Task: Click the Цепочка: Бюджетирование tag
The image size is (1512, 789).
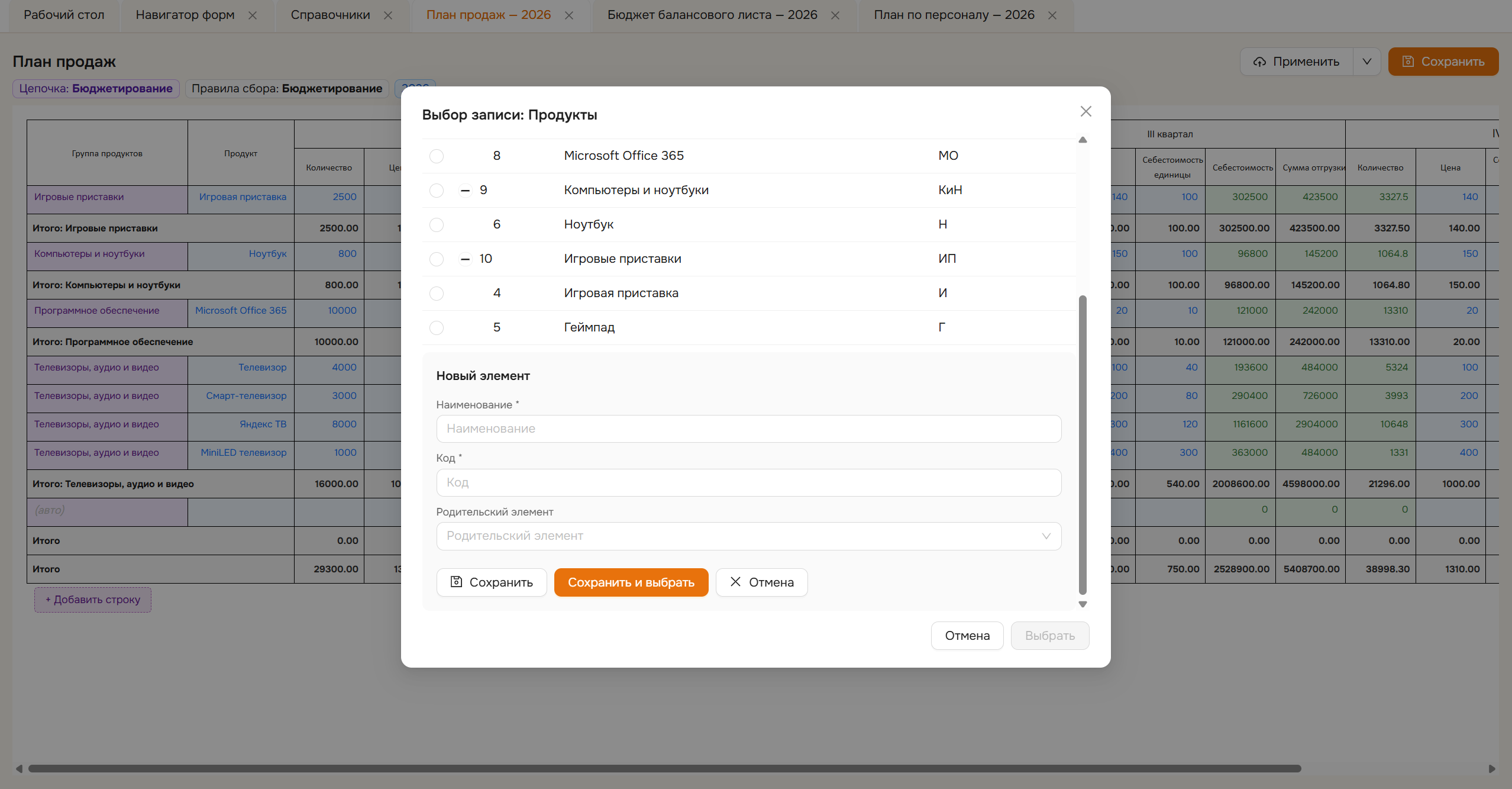Action: click(96, 89)
